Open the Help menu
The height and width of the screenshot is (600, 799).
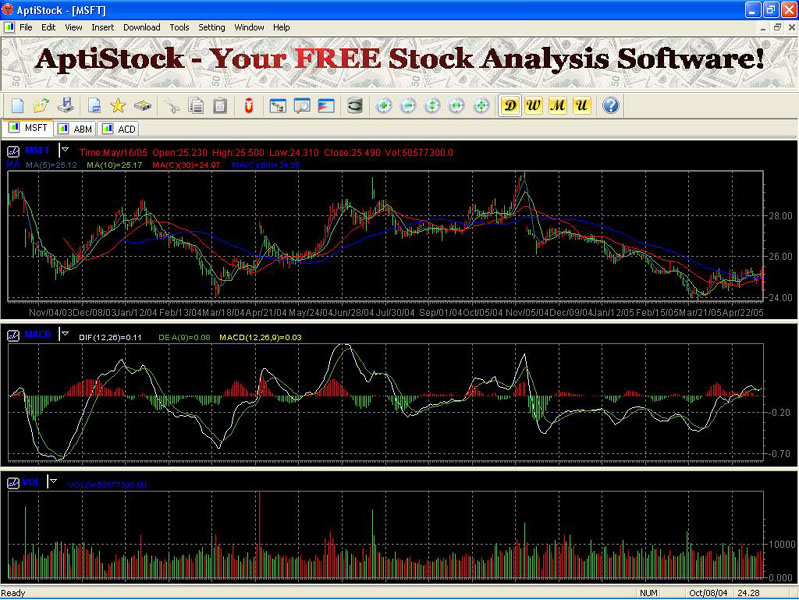tap(281, 28)
